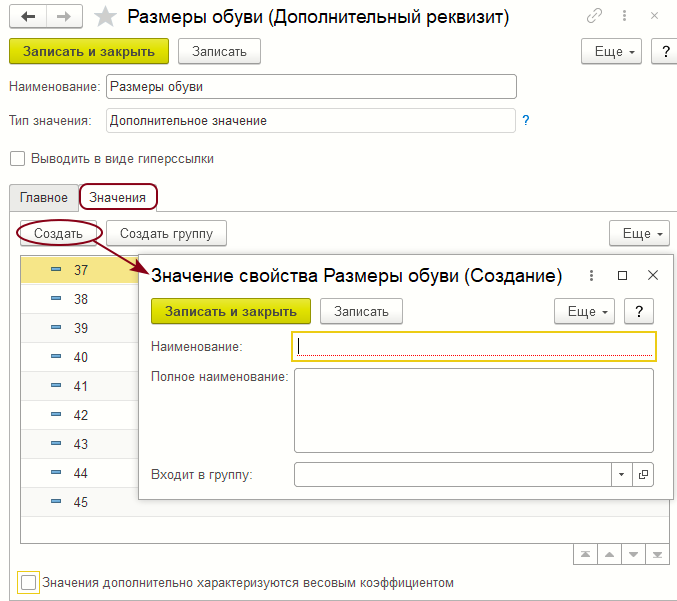
Task: Click Записать in creation dialog
Action: (361, 311)
